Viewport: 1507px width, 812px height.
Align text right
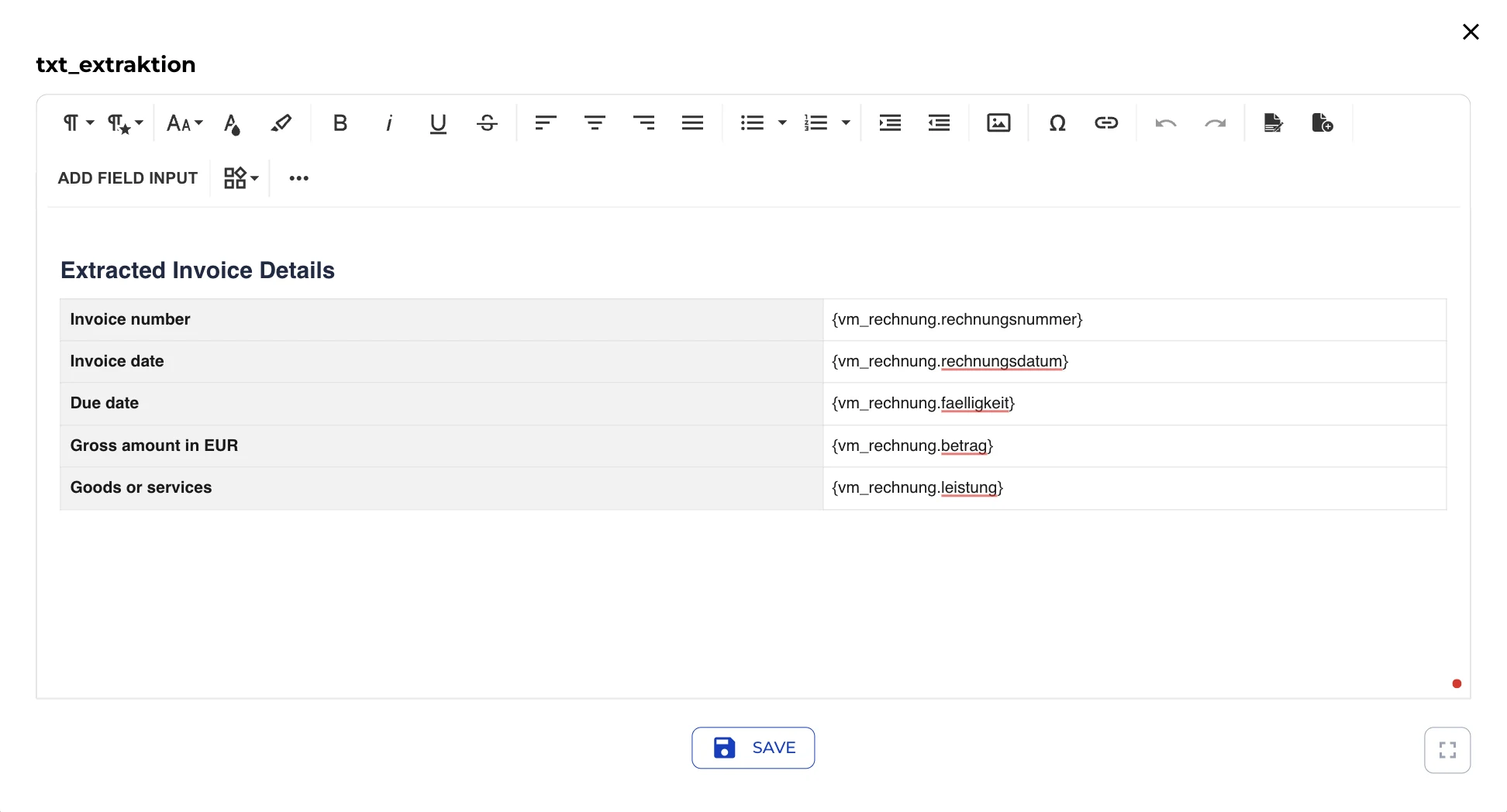(x=643, y=123)
